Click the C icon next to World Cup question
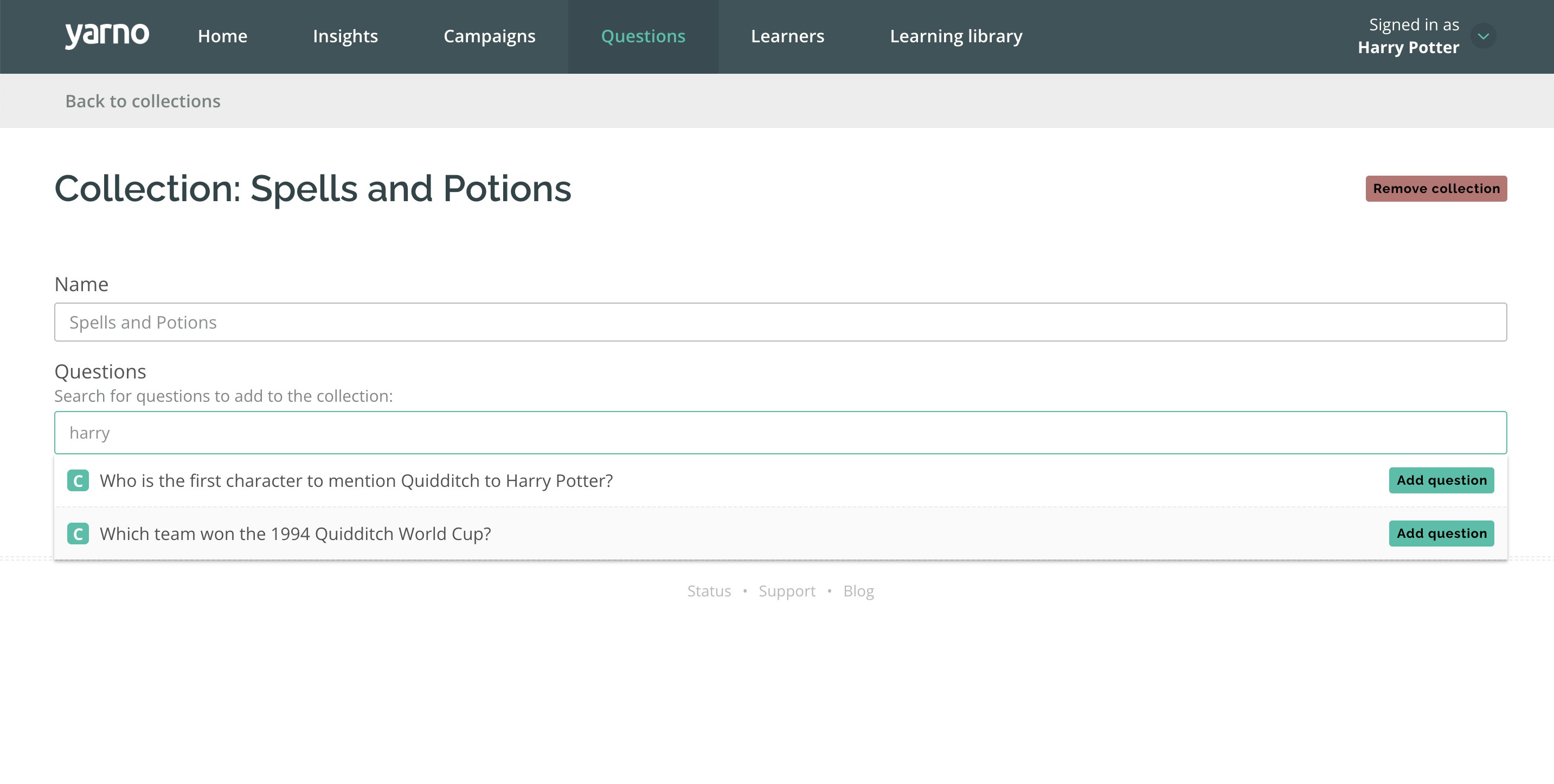 pos(79,533)
